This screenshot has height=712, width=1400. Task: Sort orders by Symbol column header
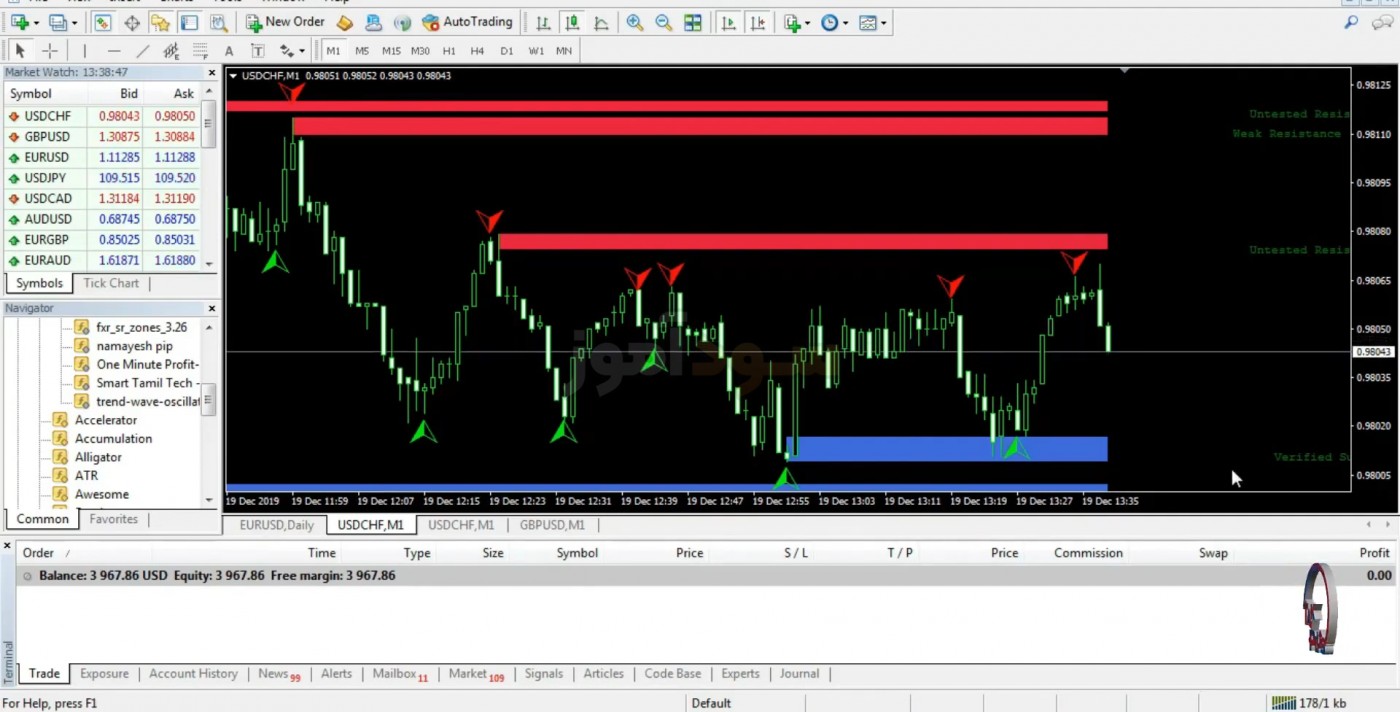[577, 553]
